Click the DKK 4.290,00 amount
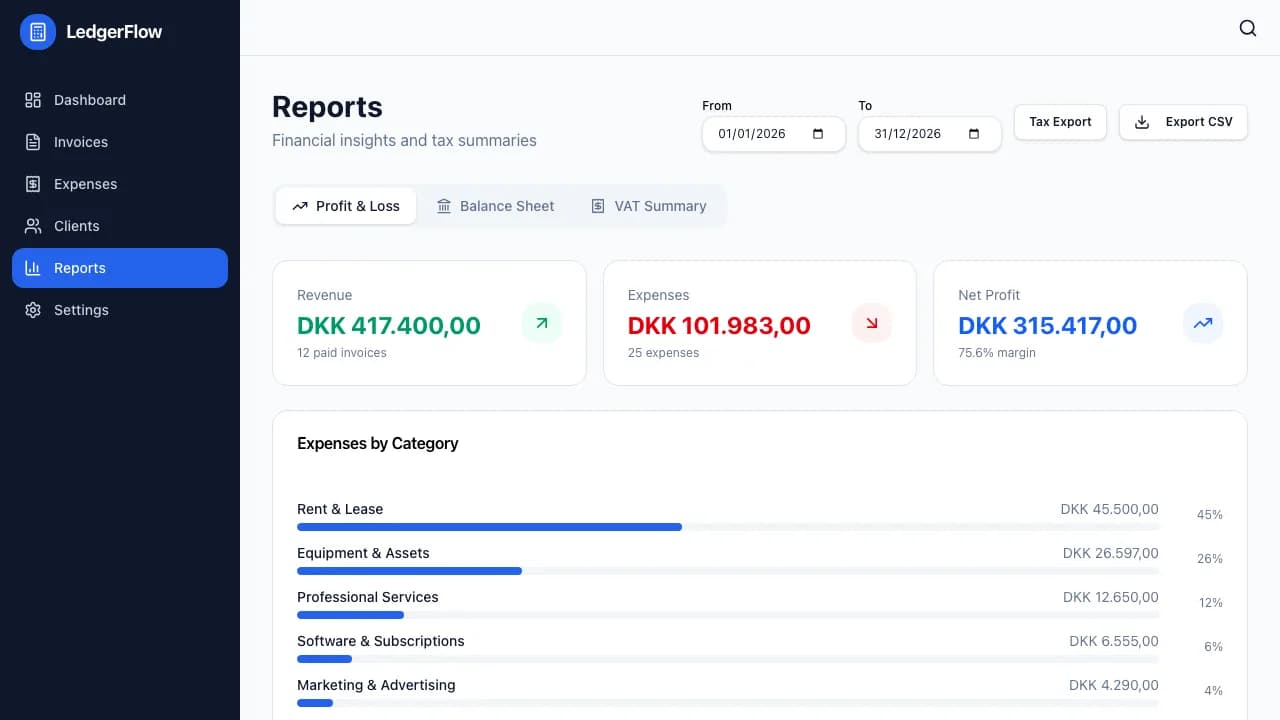Image resolution: width=1280 pixels, height=720 pixels. tap(1114, 685)
